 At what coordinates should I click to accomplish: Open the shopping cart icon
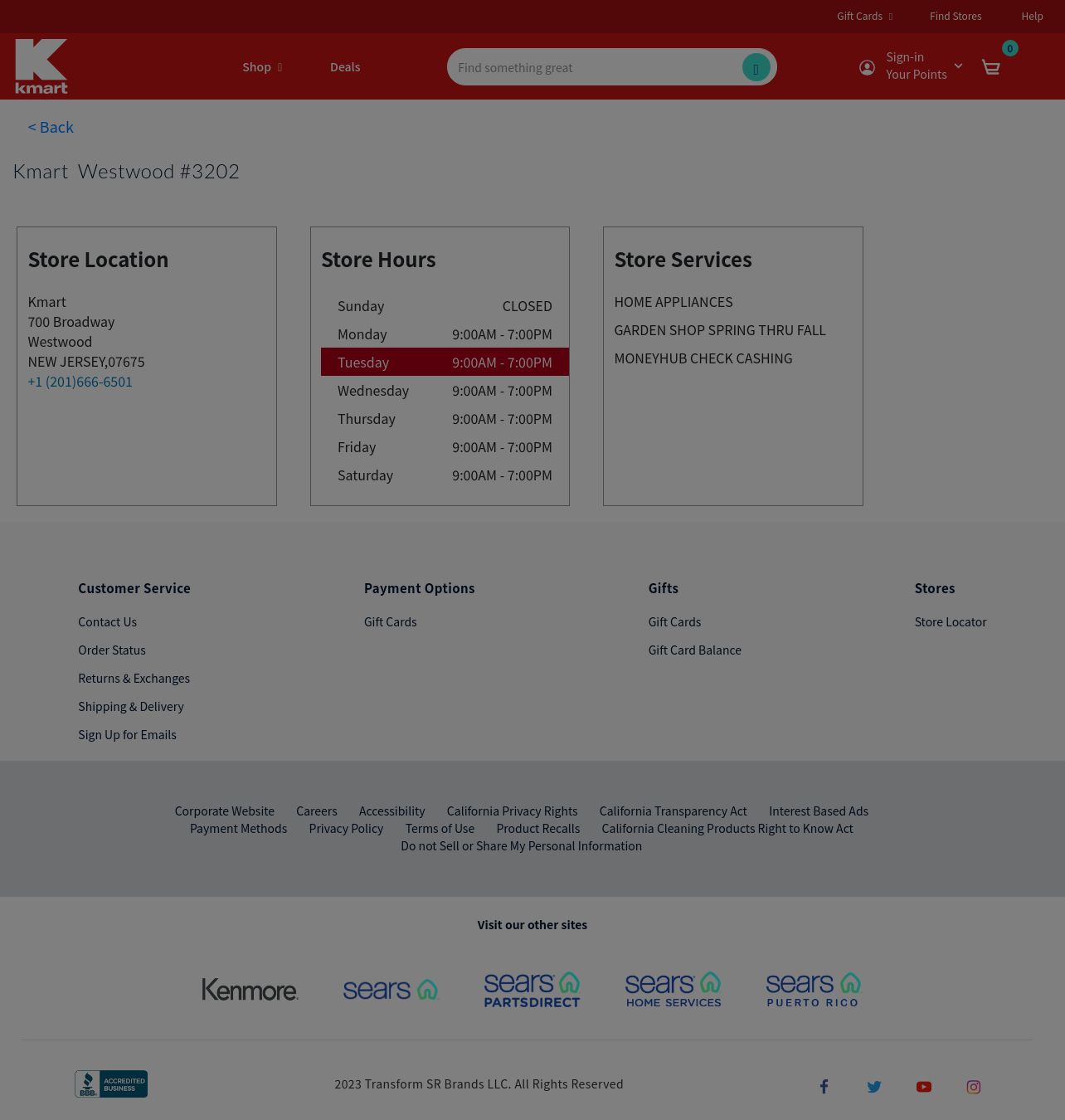(x=990, y=67)
